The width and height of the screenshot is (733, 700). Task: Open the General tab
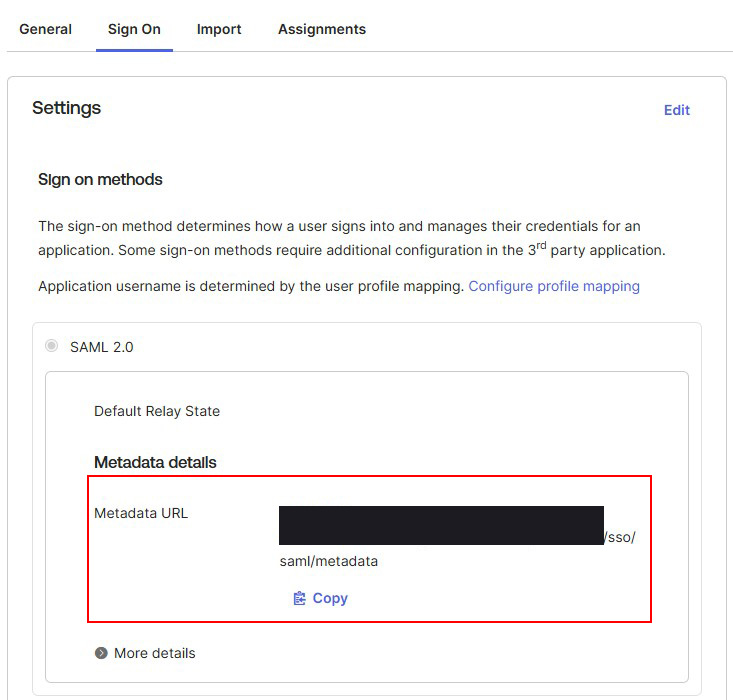point(46,29)
